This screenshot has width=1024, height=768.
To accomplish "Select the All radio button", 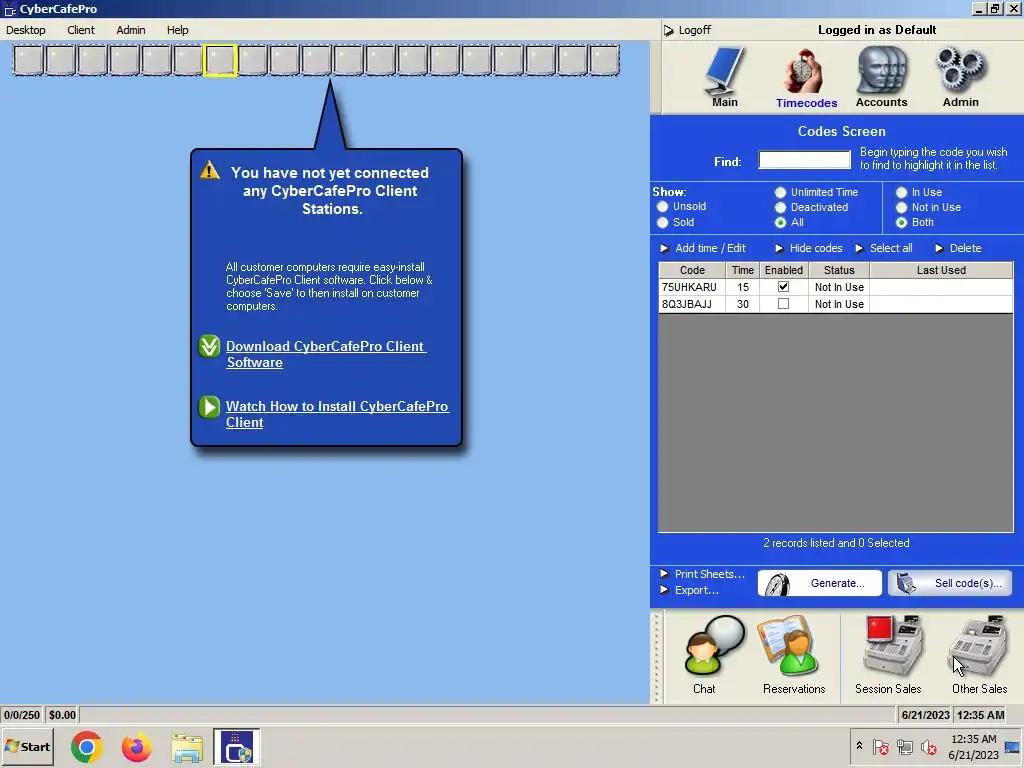I will (x=780, y=223).
